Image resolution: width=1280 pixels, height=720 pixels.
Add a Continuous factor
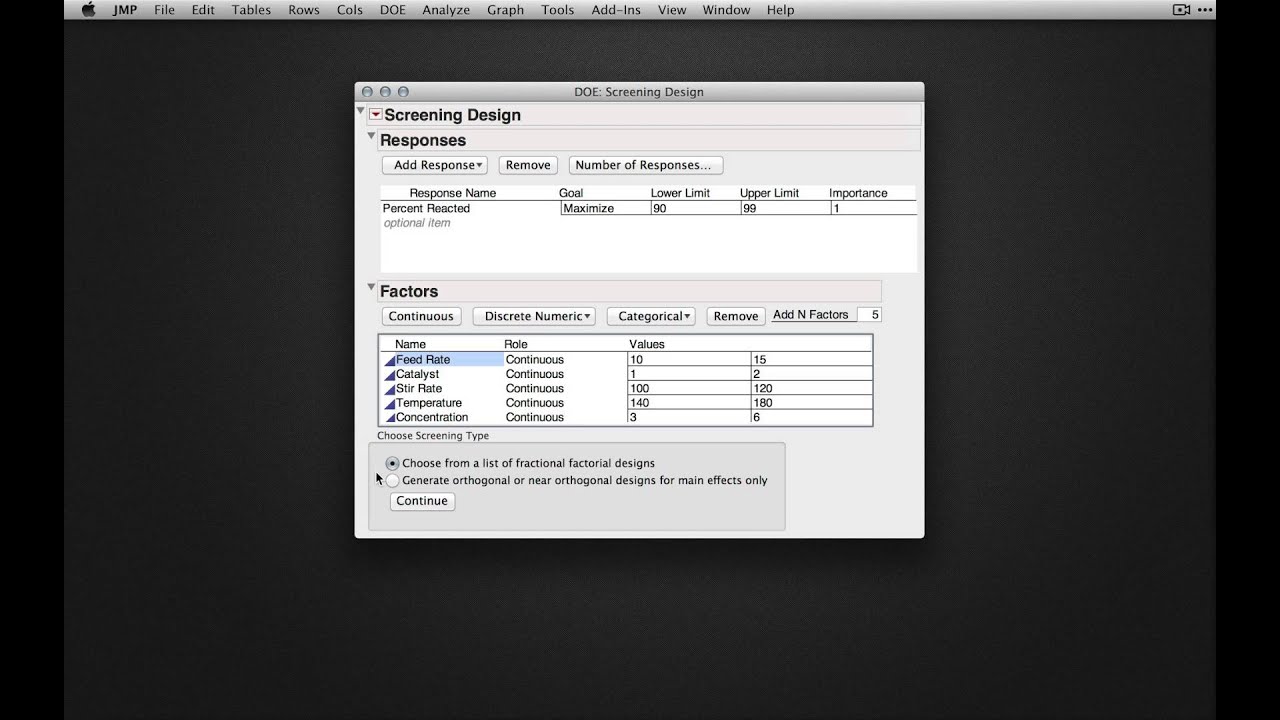[x=421, y=316]
